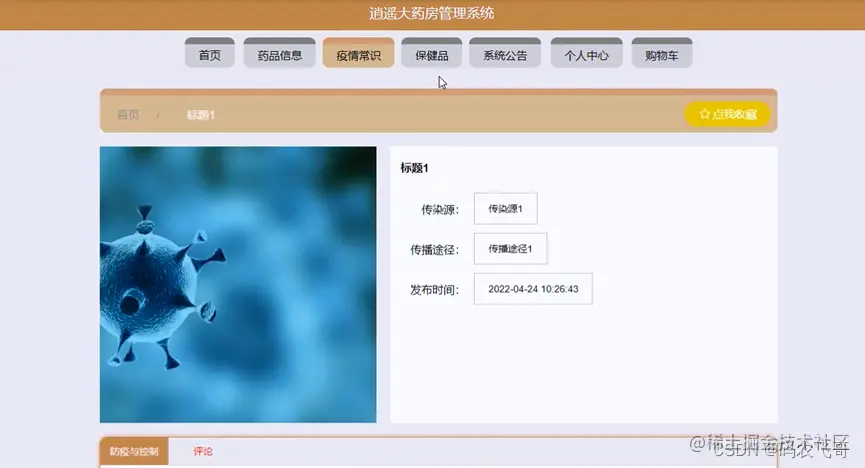Click the 传播途径1 value box
This screenshot has width=865, height=468.
pos(510,249)
